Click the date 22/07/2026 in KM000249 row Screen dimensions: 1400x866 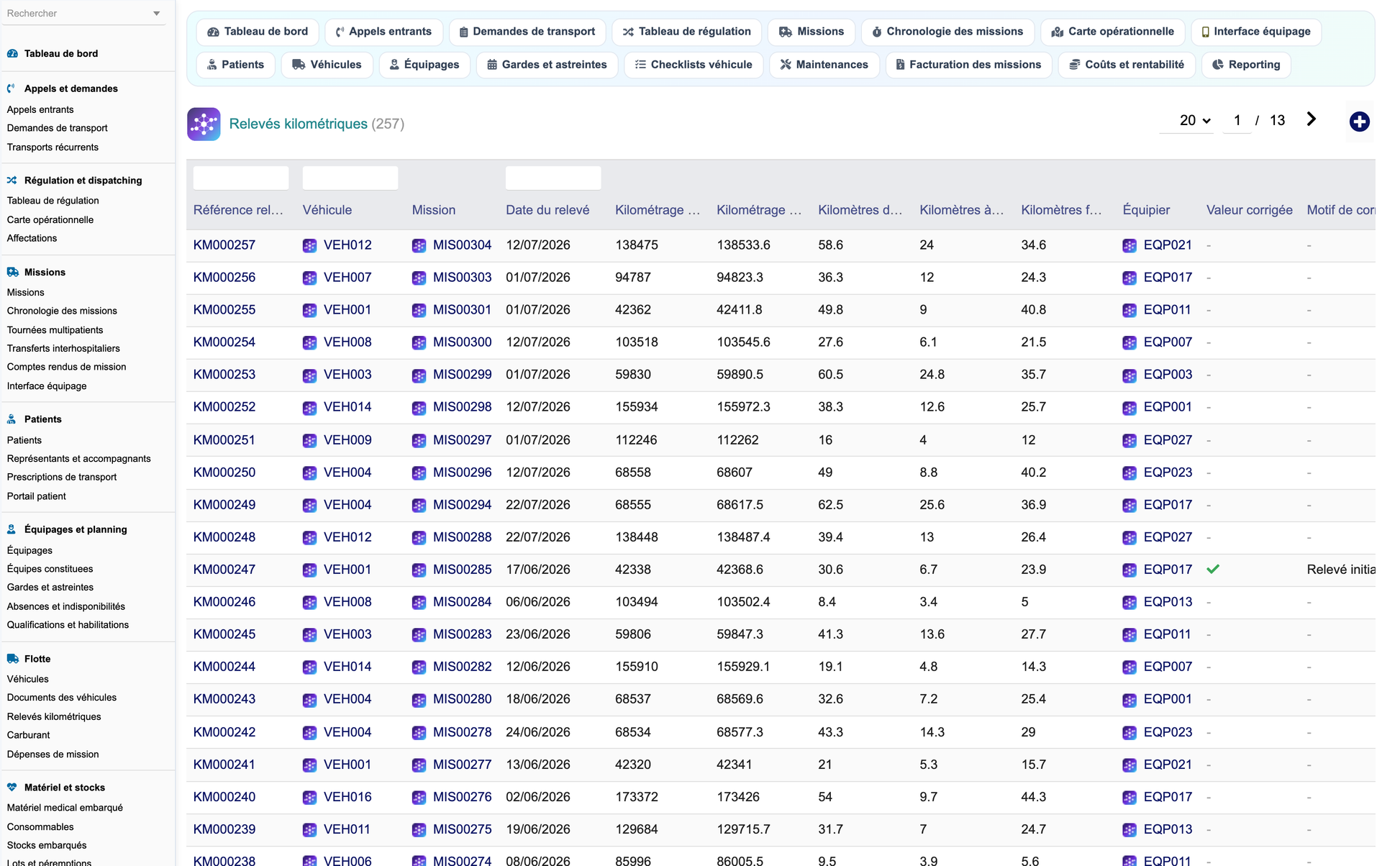[537, 505]
